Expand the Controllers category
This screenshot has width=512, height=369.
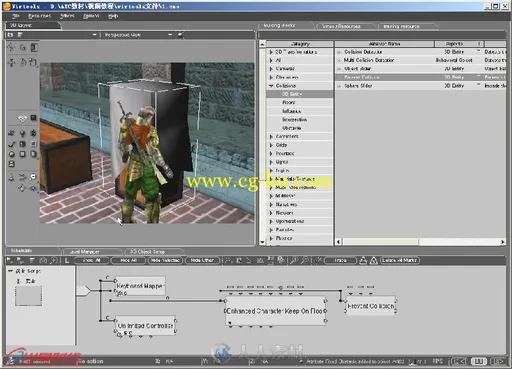(x=271, y=136)
